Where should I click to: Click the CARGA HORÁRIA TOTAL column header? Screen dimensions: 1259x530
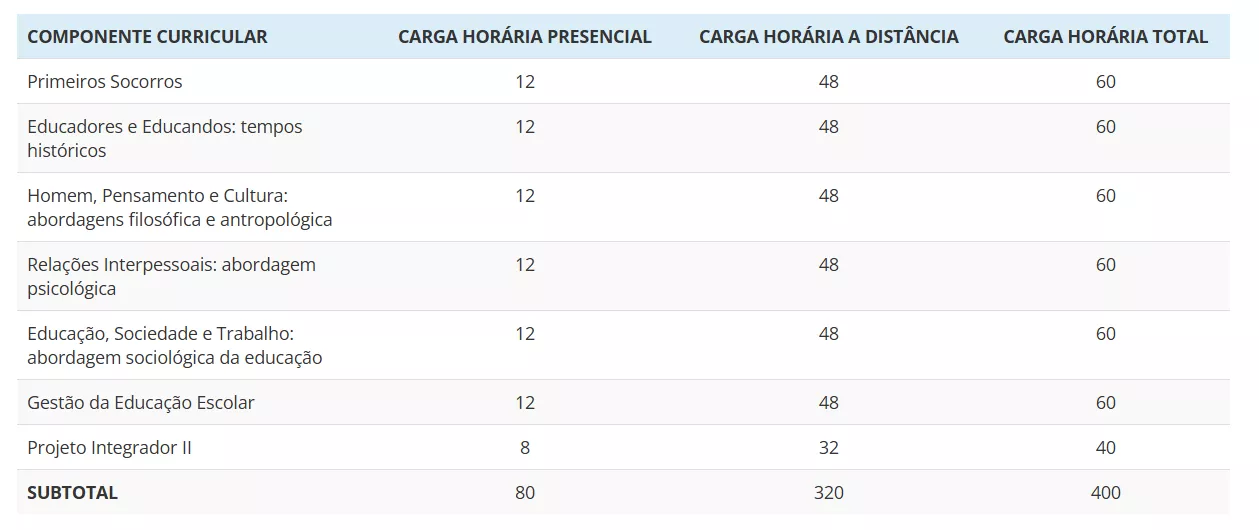(1105, 37)
